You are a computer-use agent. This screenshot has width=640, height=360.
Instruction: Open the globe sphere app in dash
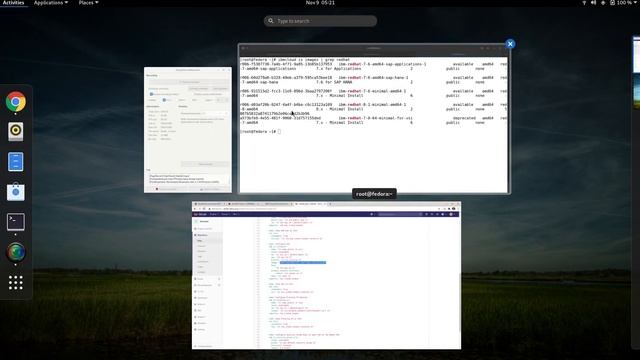pyautogui.click(x=16, y=252)
